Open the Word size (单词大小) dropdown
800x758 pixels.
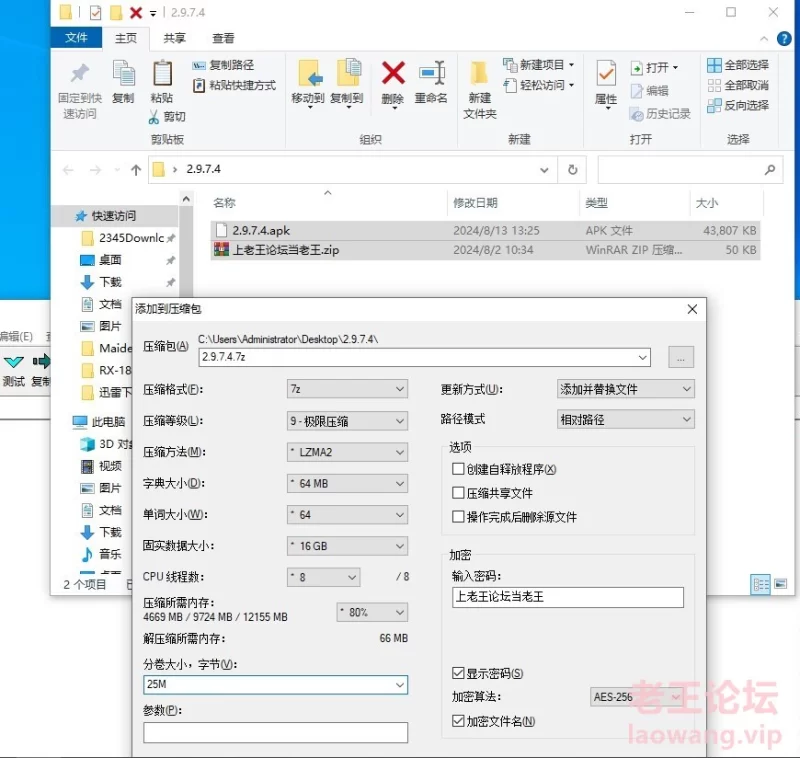[347, 515]
